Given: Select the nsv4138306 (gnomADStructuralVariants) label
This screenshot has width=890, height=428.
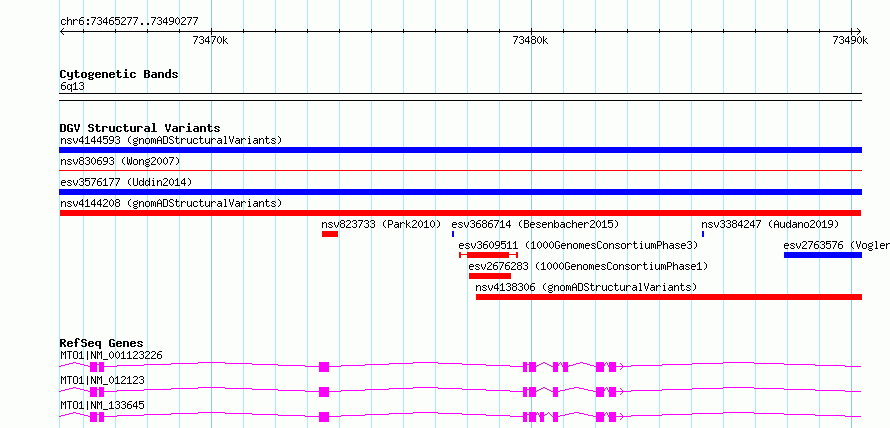Looking at the screenshot, I should [x=586, y=287].
